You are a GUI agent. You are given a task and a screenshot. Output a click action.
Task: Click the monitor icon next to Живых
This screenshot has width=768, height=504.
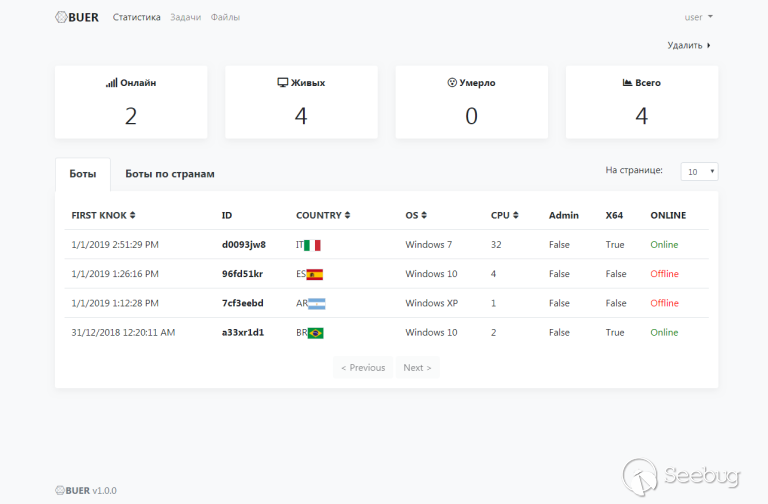282,83
